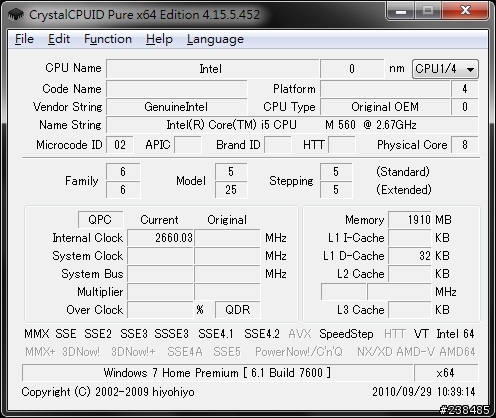
Task: Click the x64 architecture field
Action: click(x=446, y=372)
